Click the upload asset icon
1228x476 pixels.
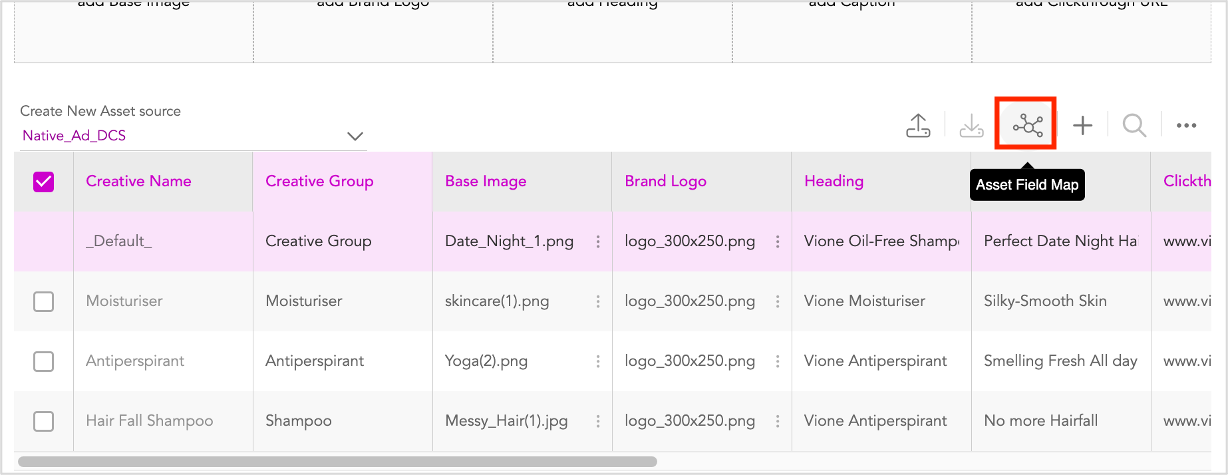tap(918, 126)
